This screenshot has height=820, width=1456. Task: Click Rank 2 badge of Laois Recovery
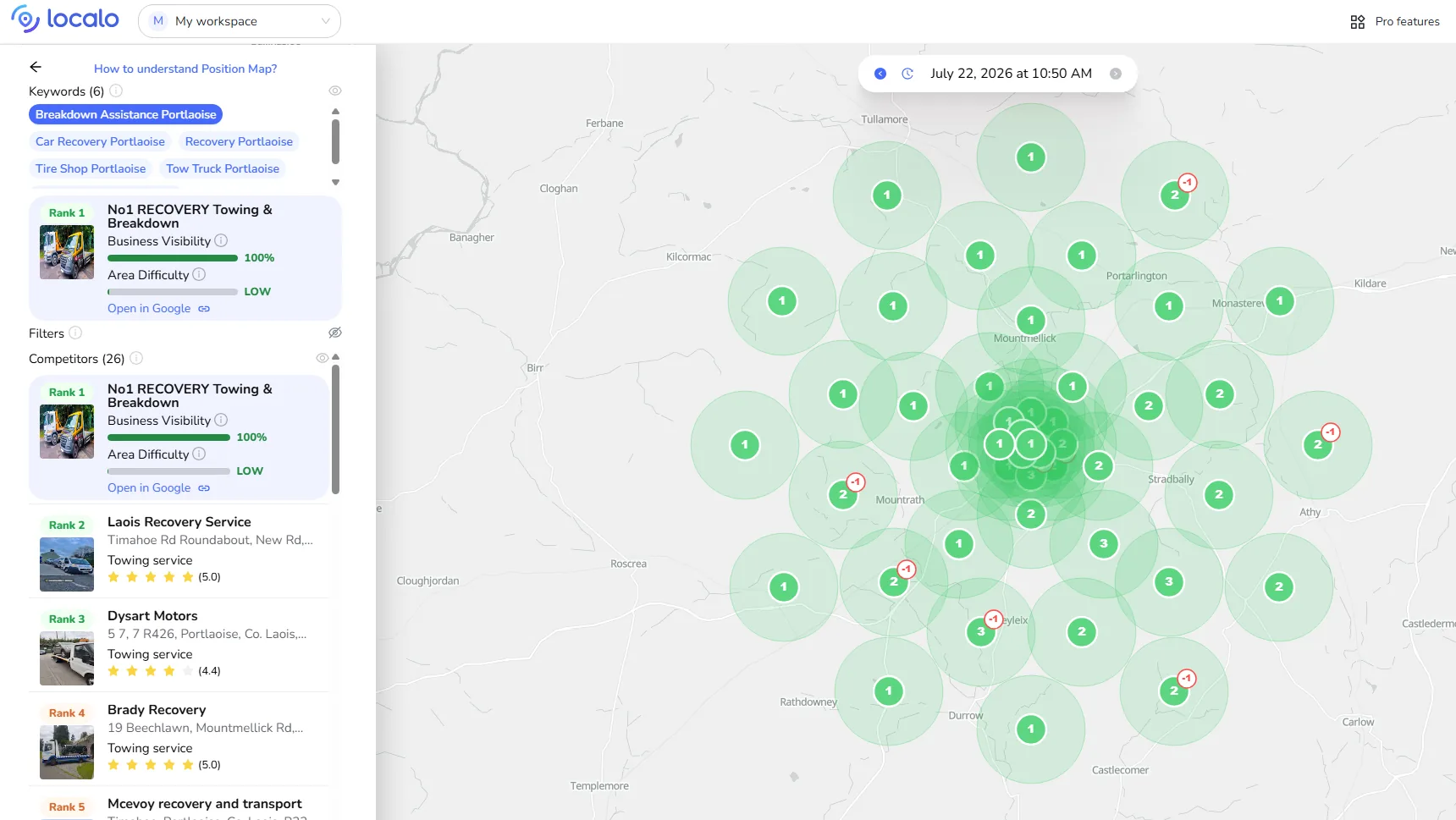(67, 526)
